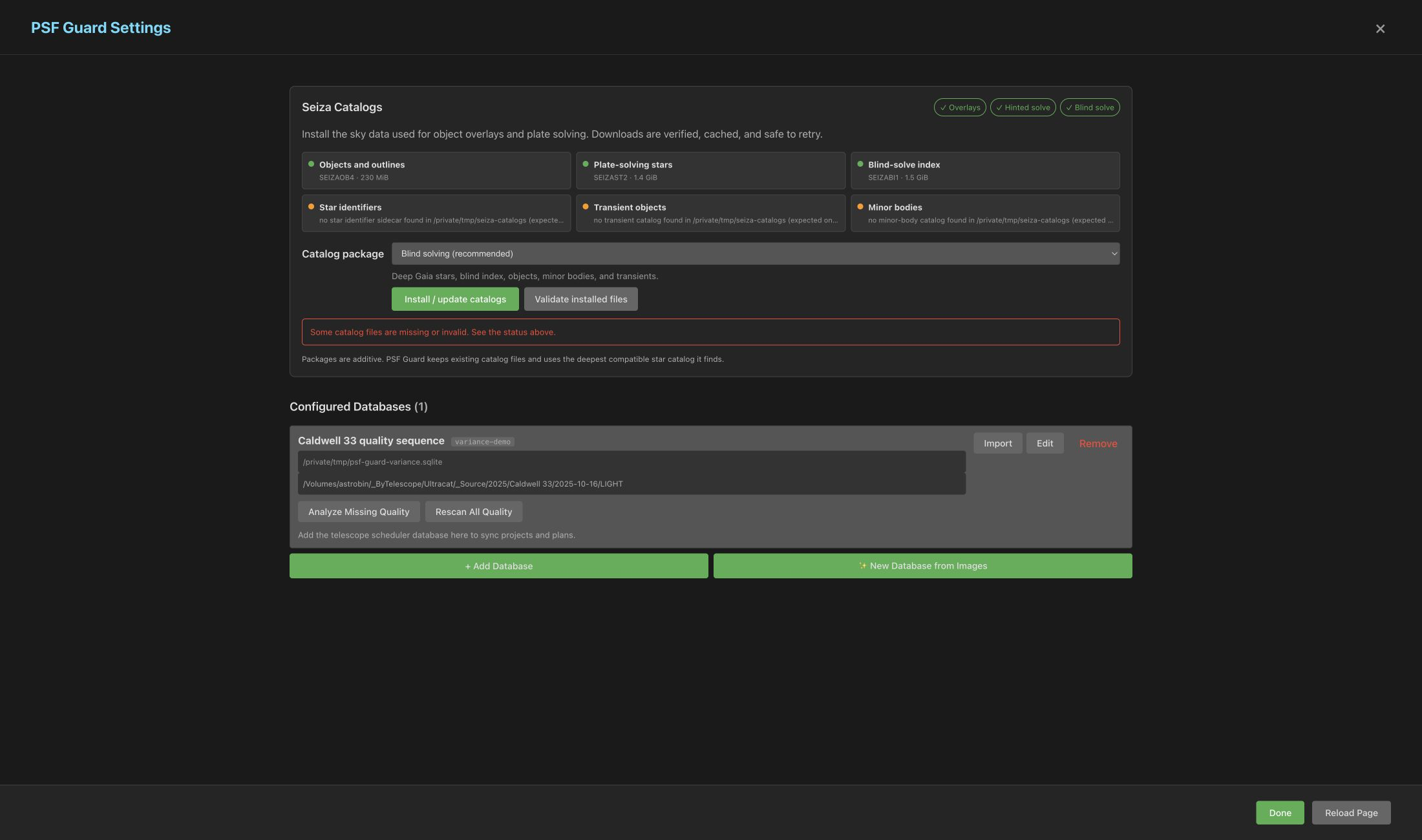Screen dimensions: 1422x840
Task: Select the Overlays status badge
Action: [x=960, y=107]
